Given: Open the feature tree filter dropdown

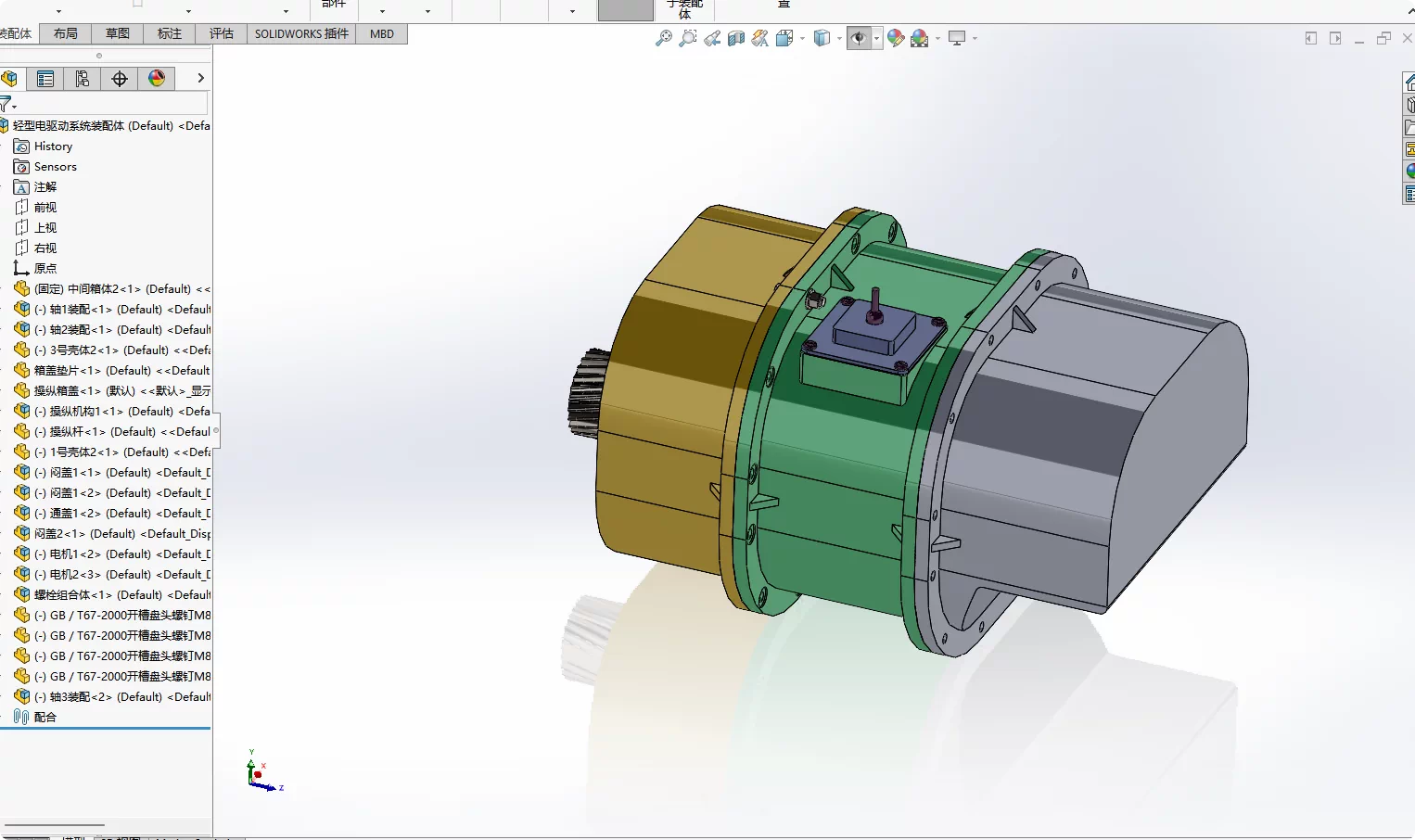Looking at the screenshot, I should pyautogui.click(x=8, y=104).
